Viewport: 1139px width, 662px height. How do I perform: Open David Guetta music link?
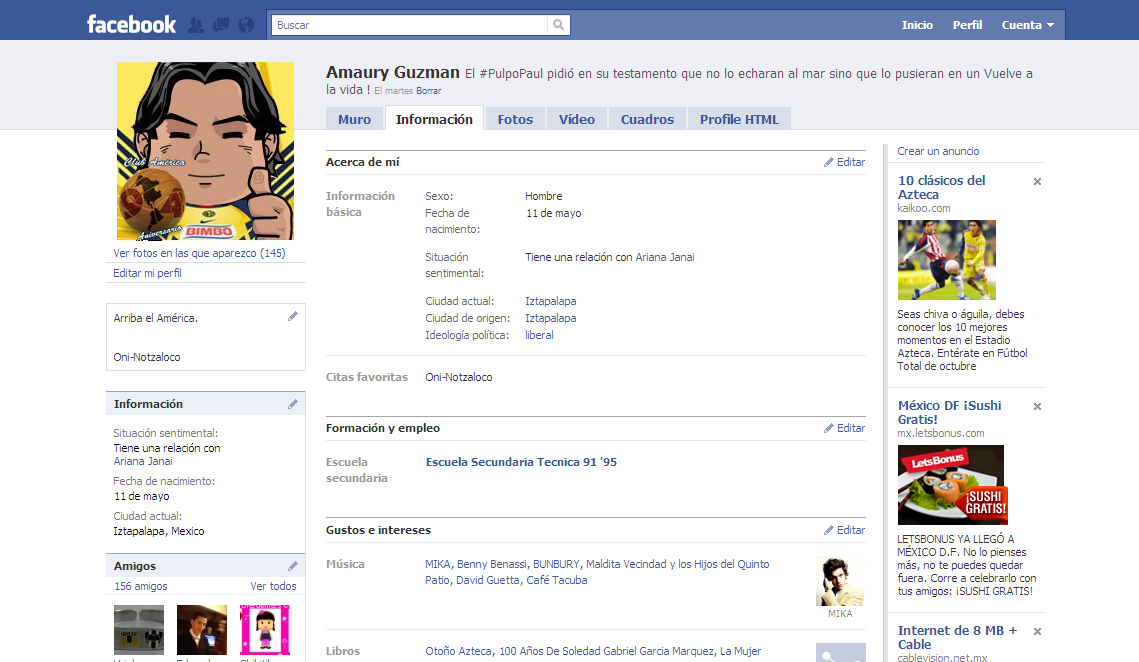pos(487,580)
